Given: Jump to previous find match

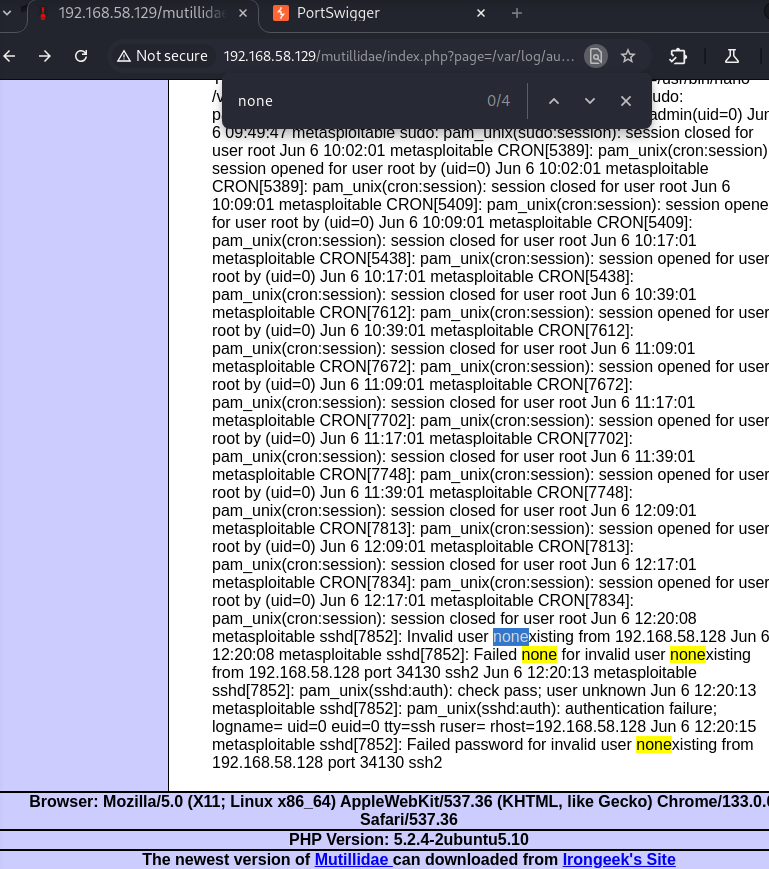Looking at the screenshot, I should point(554,101).
